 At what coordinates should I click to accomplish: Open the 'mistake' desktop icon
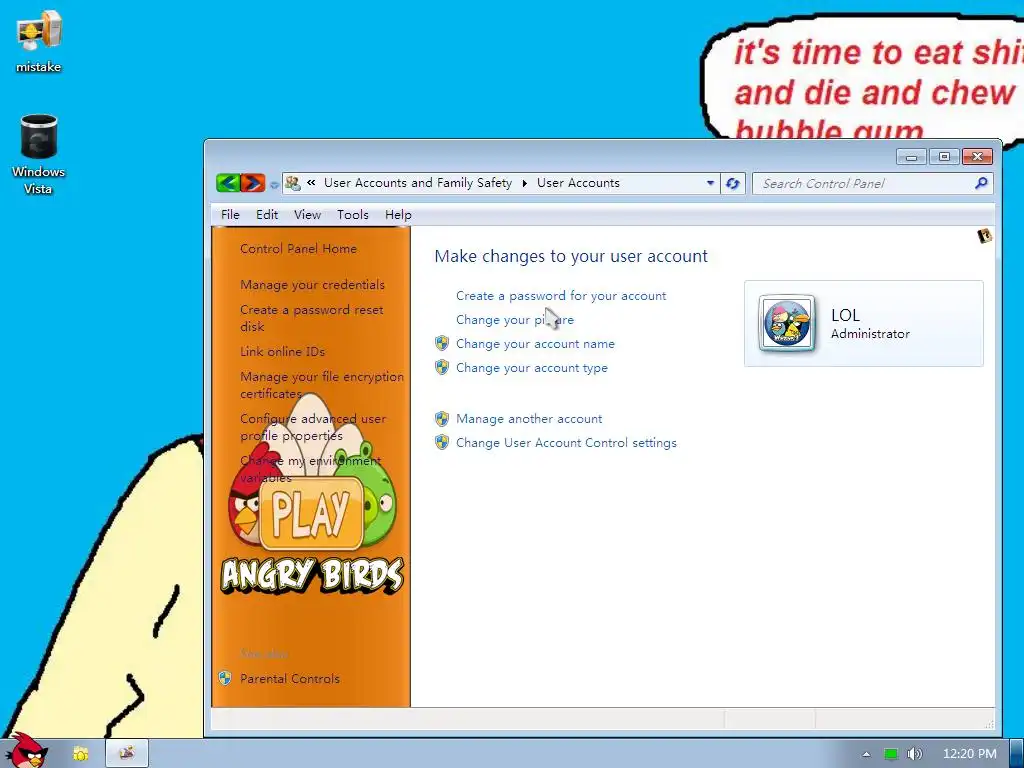pos(39,42)
